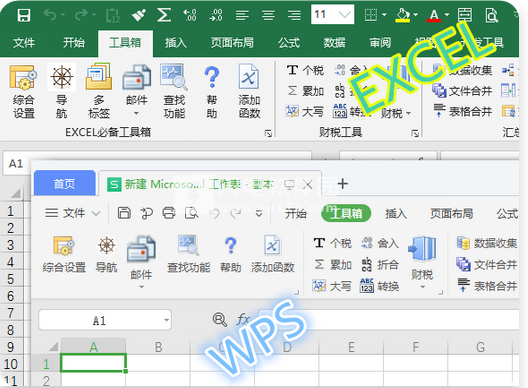Click the align right icon in Excel toolbar
This screenshot has width=528, height=388.
click(294, 15)
